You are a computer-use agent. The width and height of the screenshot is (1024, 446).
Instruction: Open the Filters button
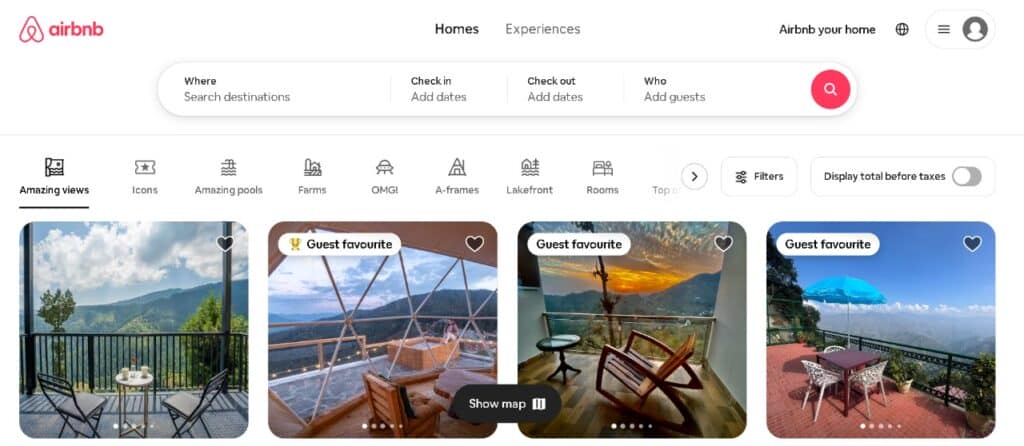(759, 176)
